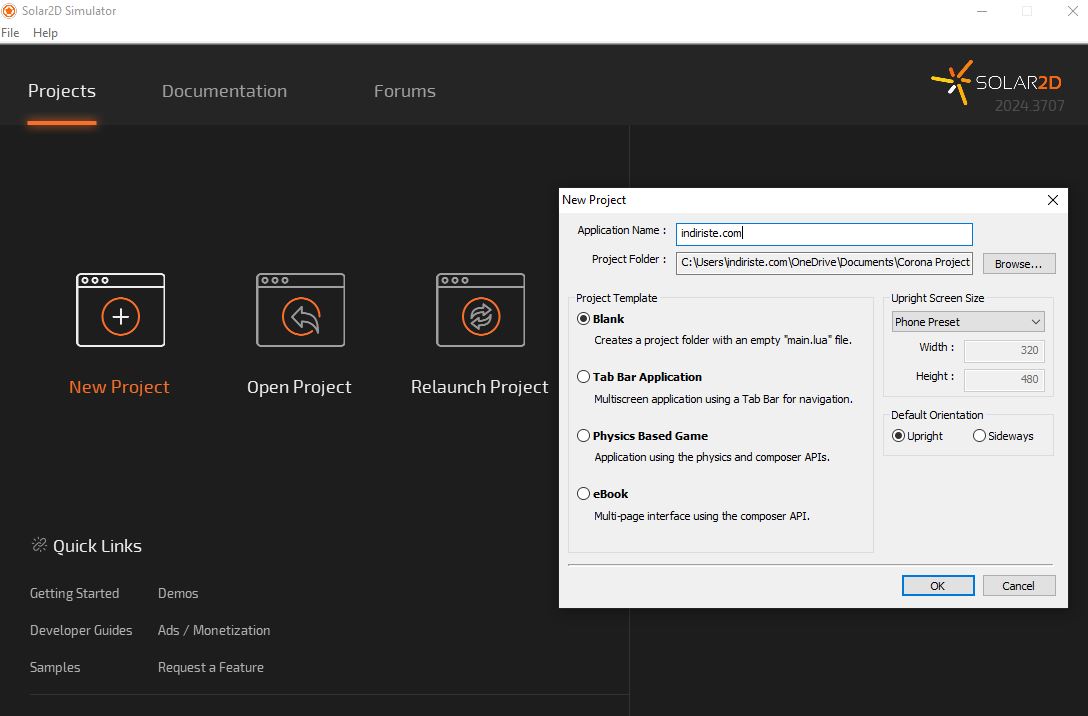The width and height of the screenshot is (1088, 716).
Task: Click OK to create the project
Action: [937, 586]
